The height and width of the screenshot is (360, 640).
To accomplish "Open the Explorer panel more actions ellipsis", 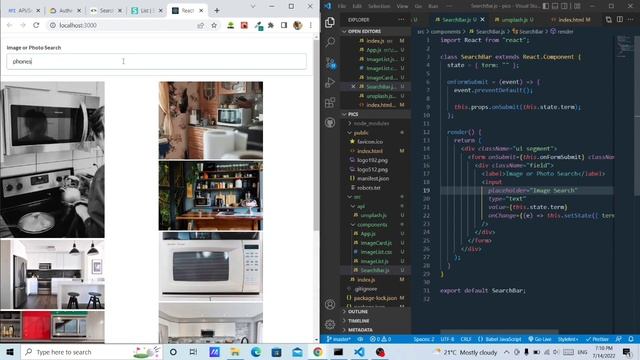I will 401,19.
